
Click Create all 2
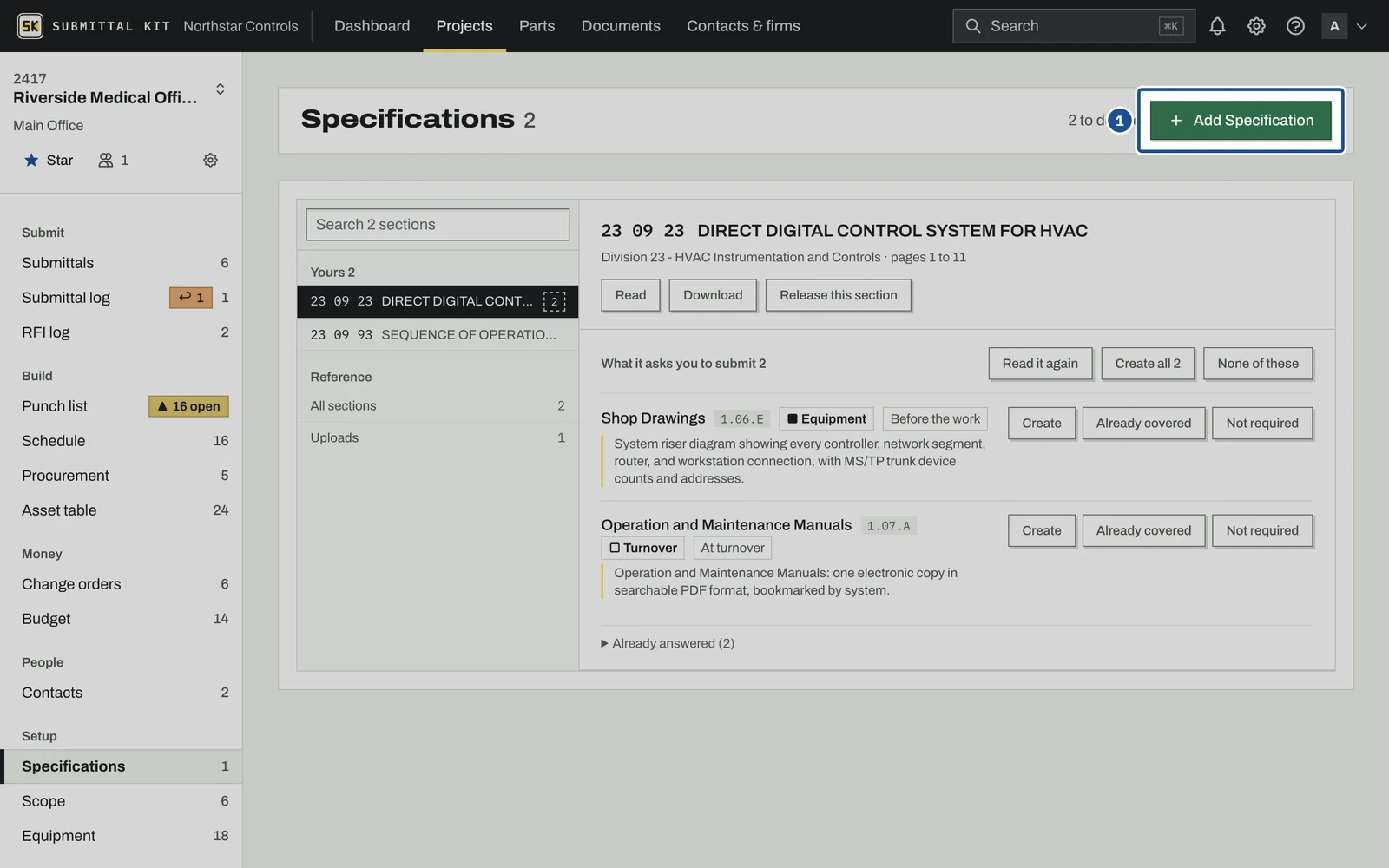click(1148, 364)
